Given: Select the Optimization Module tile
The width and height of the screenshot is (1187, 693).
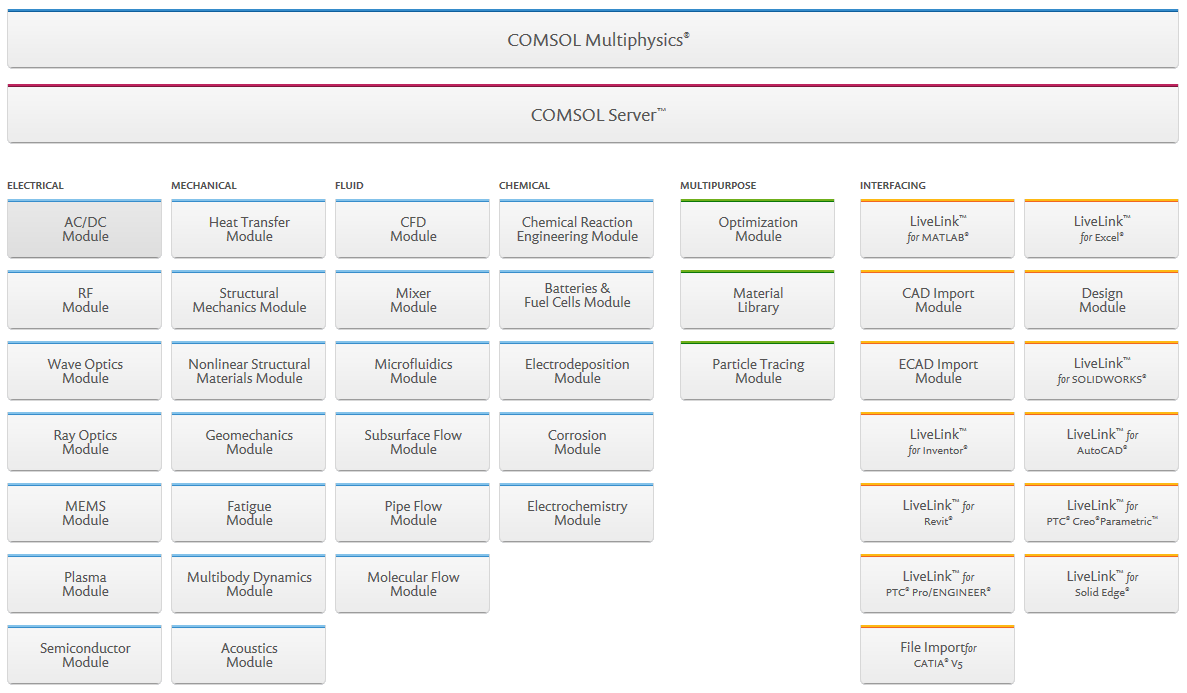Looking at the screenshot, I should point(758,230).
